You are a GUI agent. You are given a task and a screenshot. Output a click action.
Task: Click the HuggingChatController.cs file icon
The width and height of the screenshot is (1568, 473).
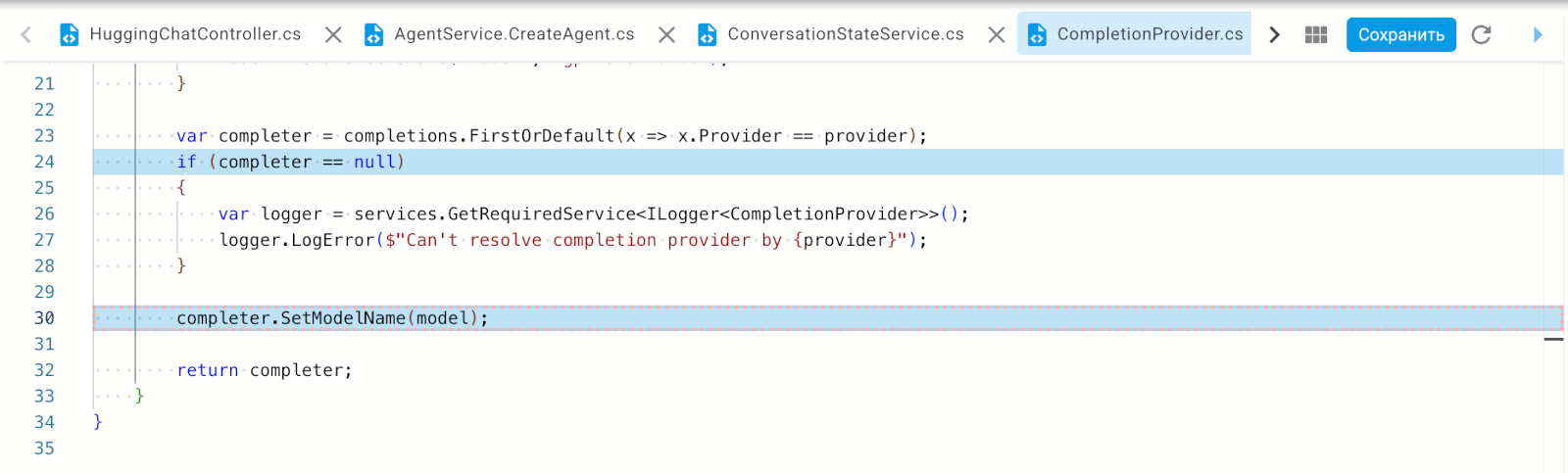69,35
